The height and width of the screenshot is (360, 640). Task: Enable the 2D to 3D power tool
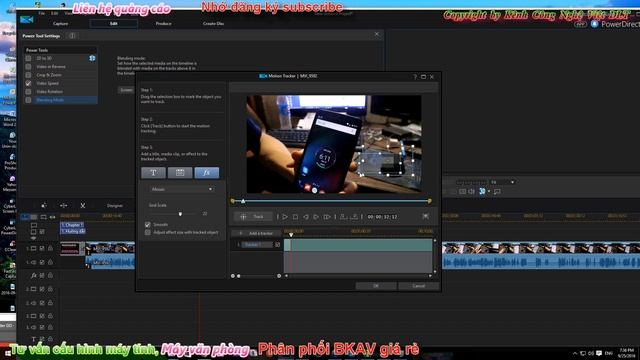pos(28,58)
